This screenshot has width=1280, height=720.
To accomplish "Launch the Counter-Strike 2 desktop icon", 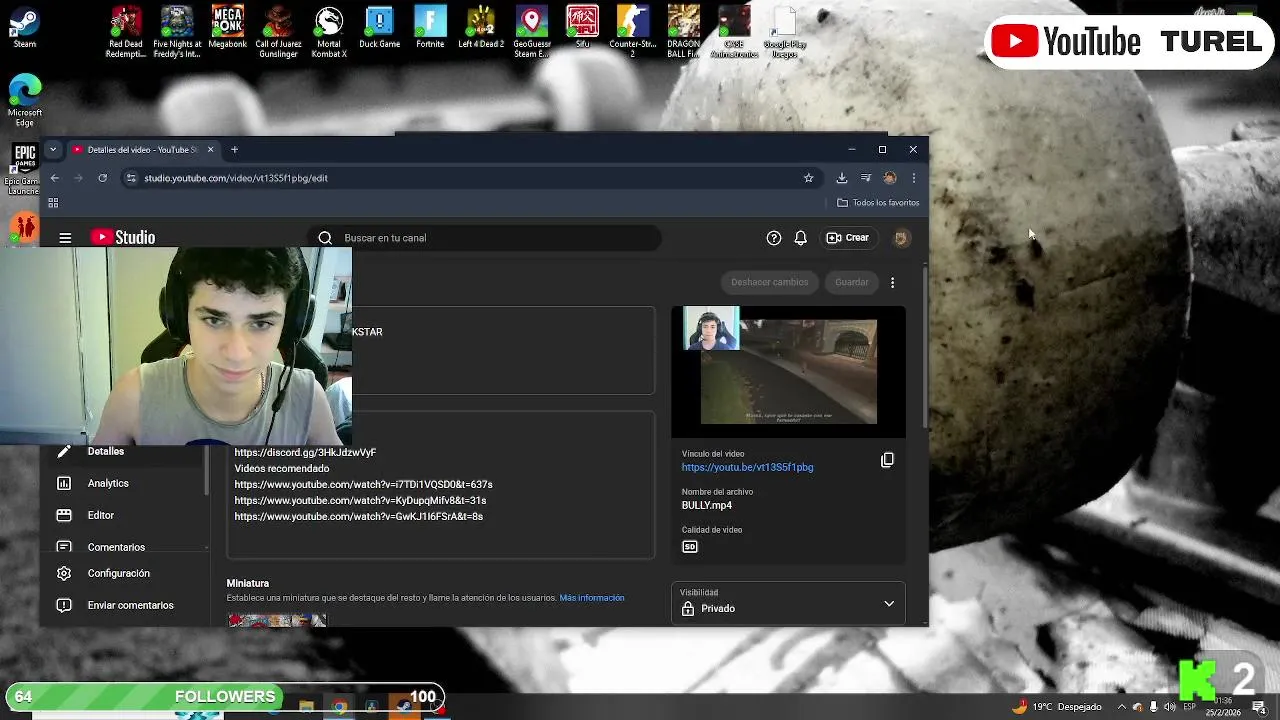I will click(x=632, y=32).
